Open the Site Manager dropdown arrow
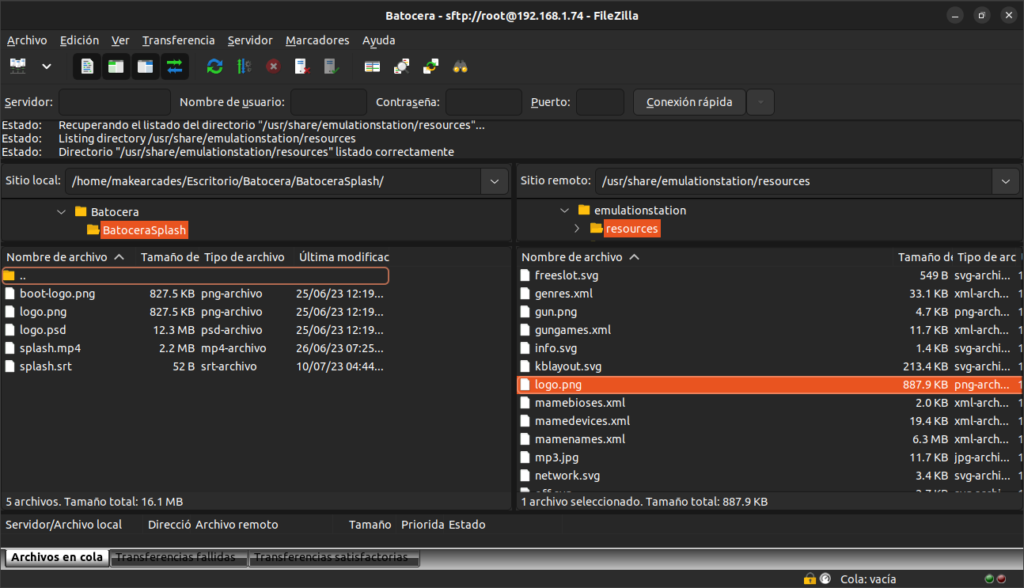1024x588 pixels. point(46,66)
